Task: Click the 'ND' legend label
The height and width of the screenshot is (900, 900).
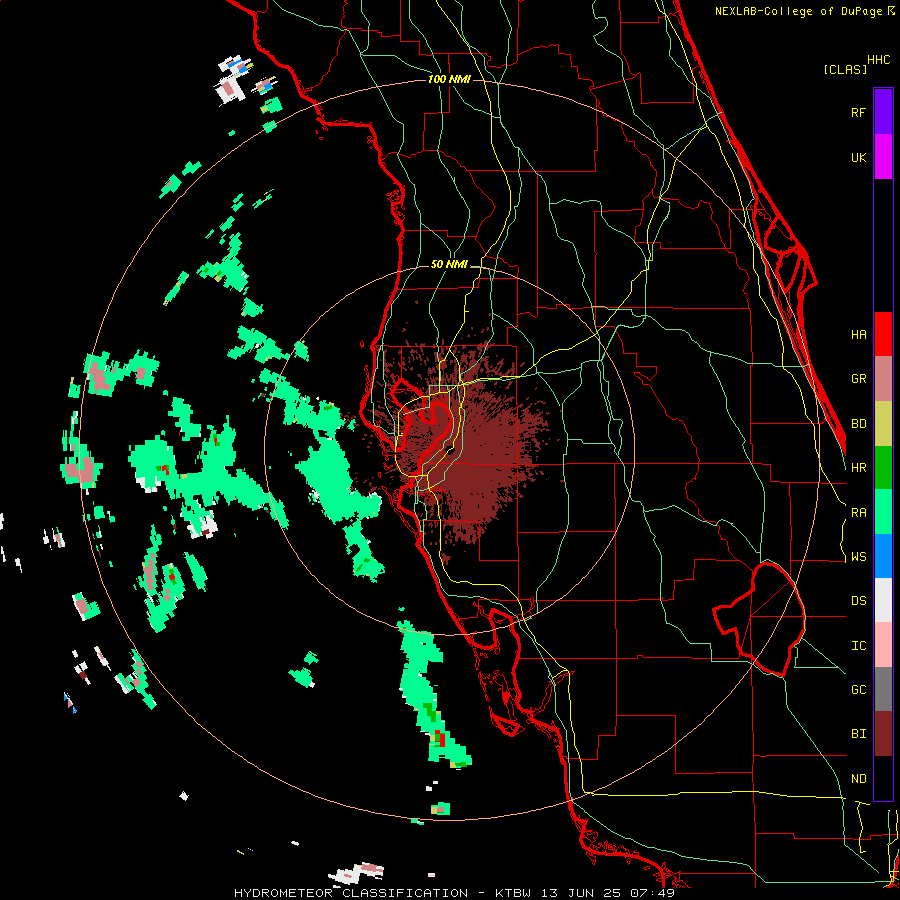Action: click(x=858, y=778)
